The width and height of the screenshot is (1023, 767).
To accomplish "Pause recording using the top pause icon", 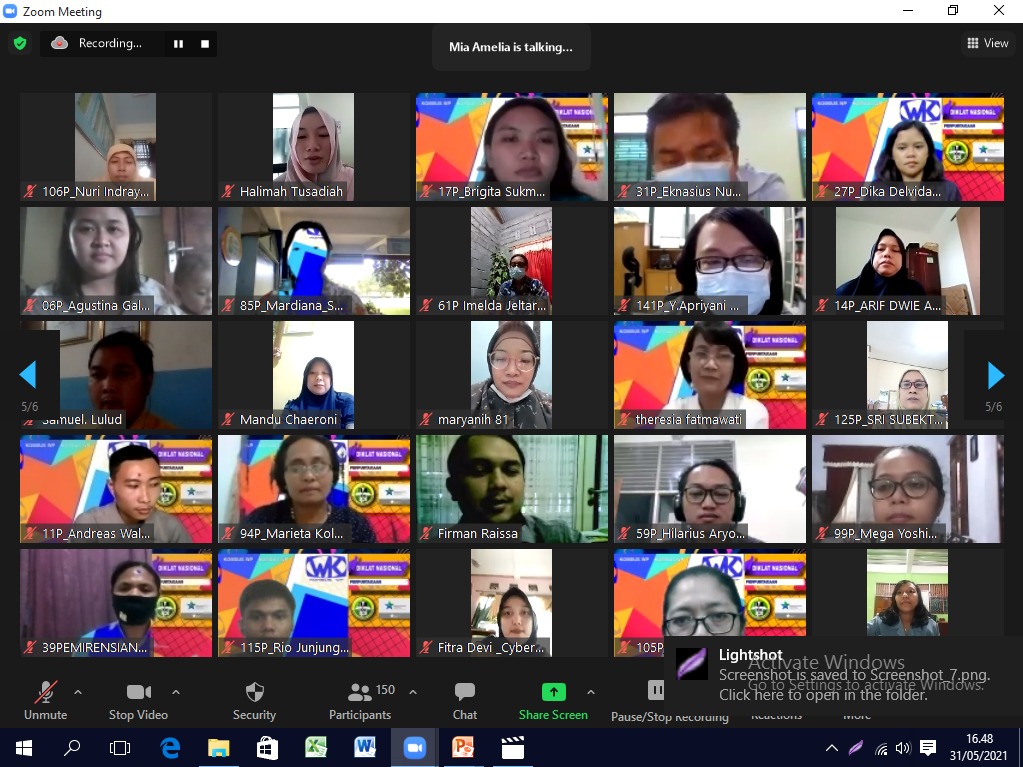I will [x=178, y=44].
